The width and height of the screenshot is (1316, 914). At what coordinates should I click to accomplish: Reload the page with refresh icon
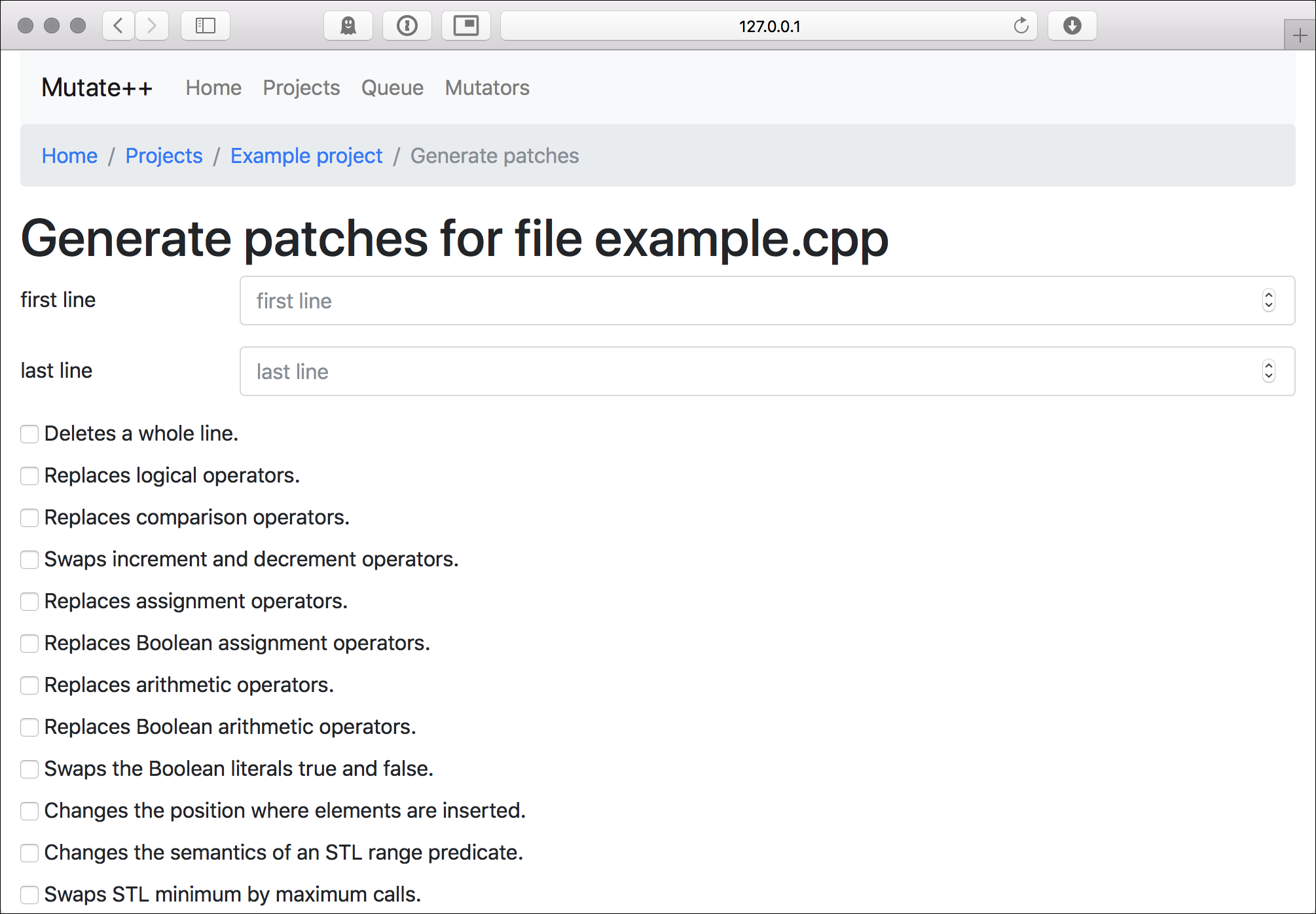[1021, 26]
